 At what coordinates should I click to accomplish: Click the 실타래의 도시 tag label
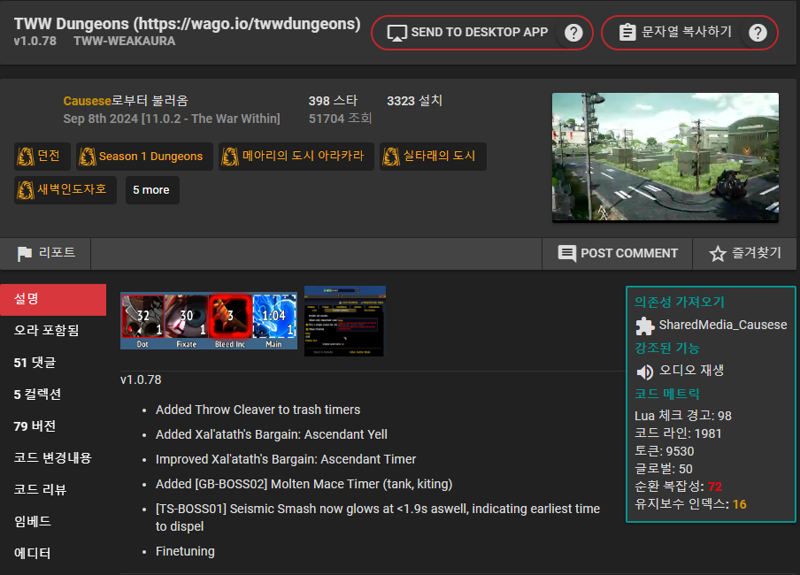439,156
